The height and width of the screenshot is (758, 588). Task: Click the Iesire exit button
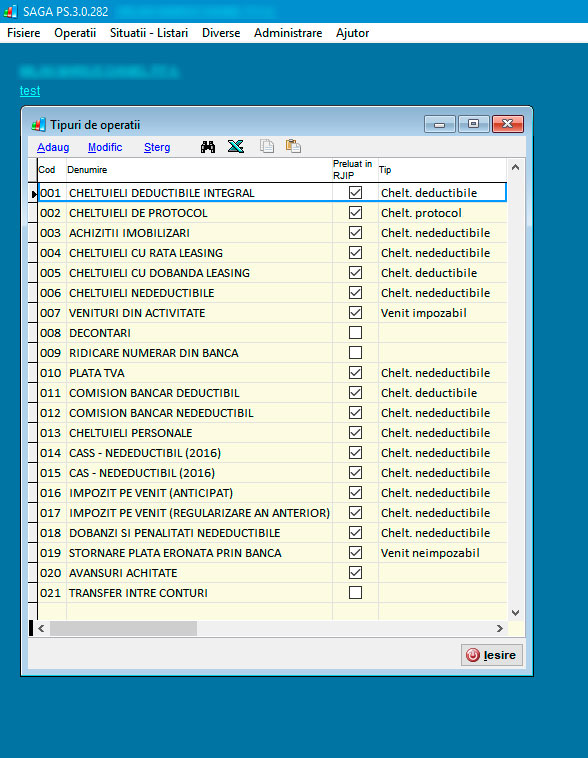492,655
